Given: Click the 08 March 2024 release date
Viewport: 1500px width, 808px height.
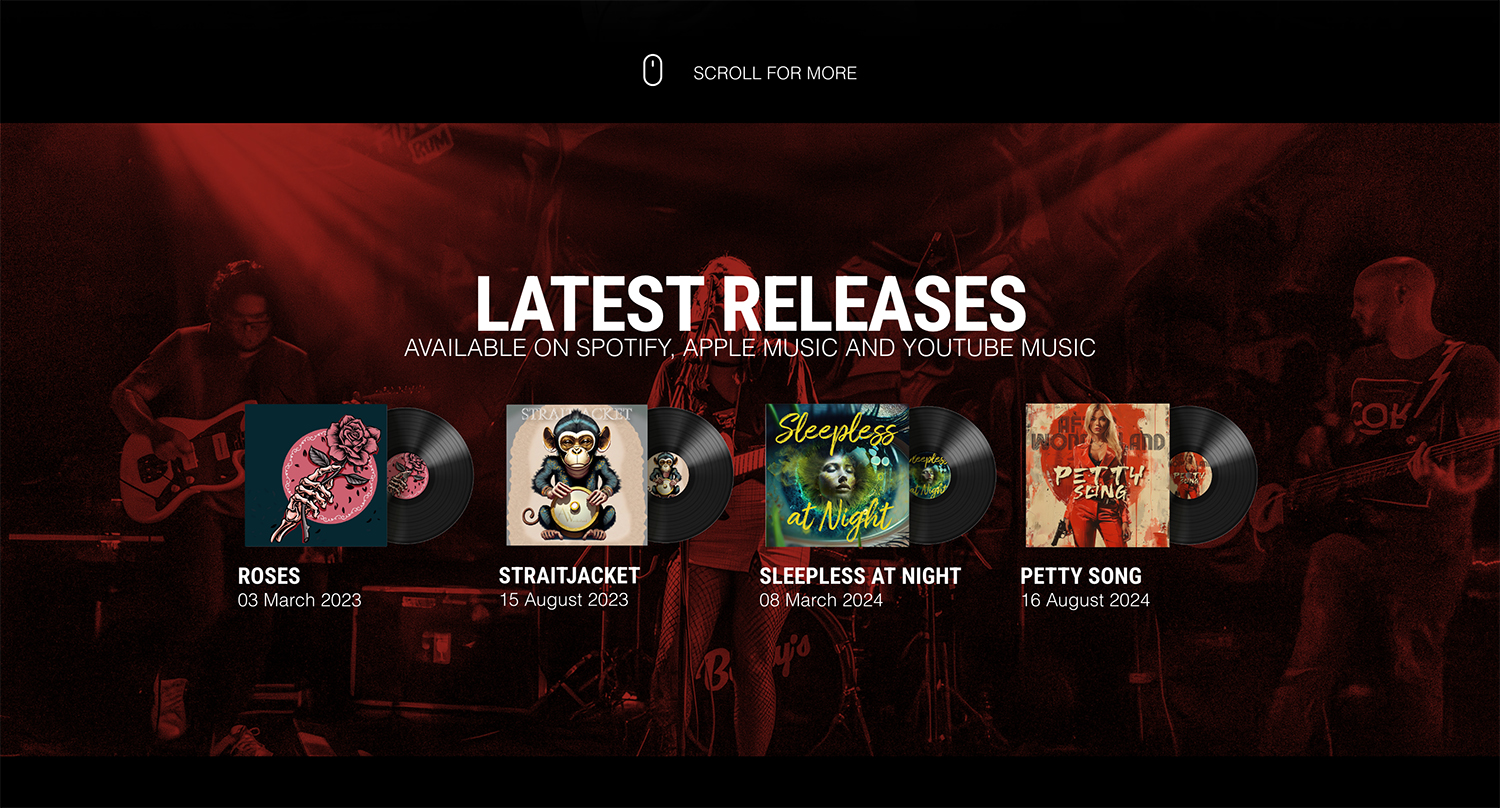Looking at the screenshot, I should 822,600.
